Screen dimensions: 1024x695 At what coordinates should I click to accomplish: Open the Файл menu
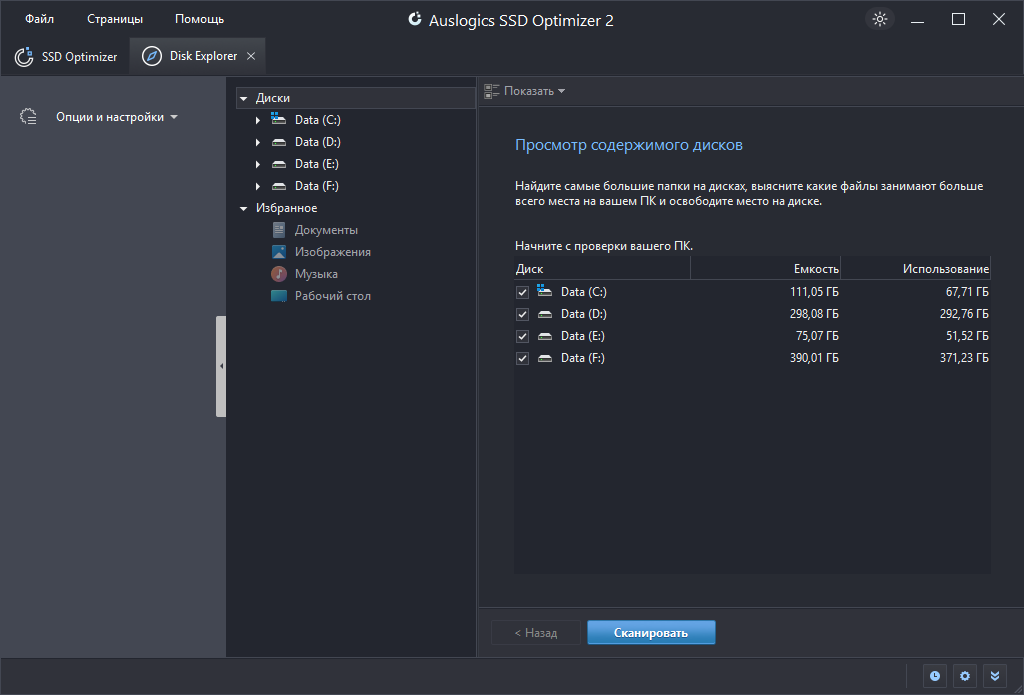39,19
